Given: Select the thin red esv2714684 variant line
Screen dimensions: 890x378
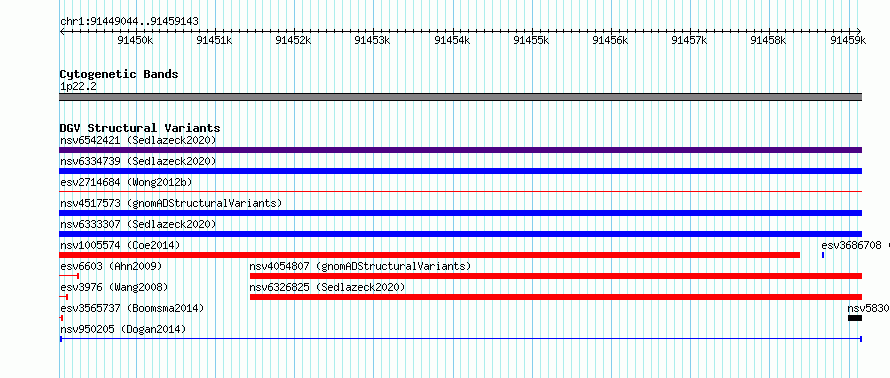Looking at the screenshot, I should [x=461, y=192].
